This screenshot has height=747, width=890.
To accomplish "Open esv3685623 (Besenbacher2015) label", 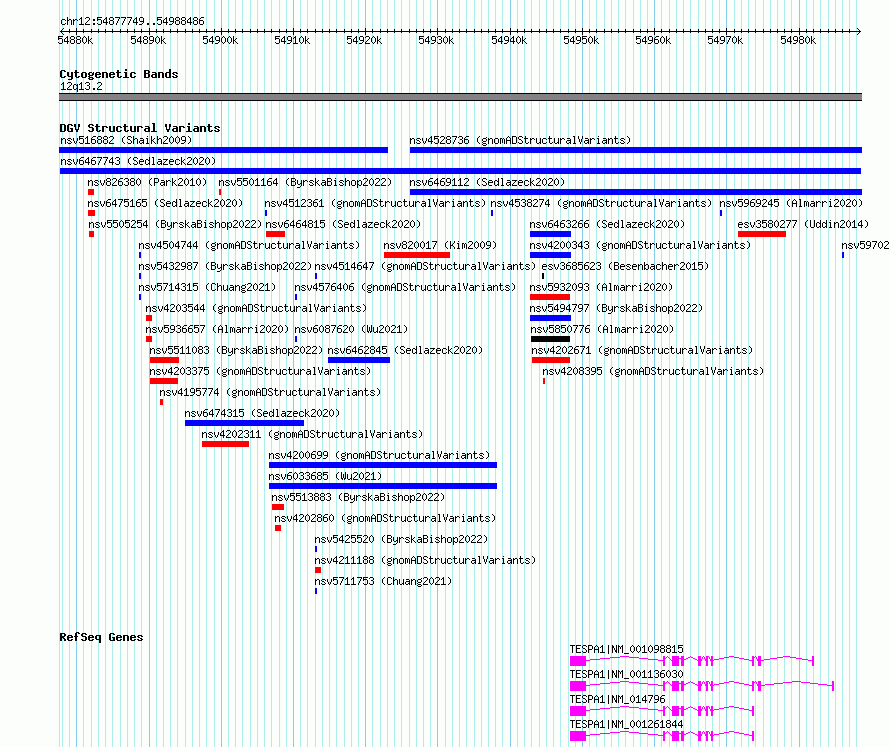I will [x=625, y=266].
